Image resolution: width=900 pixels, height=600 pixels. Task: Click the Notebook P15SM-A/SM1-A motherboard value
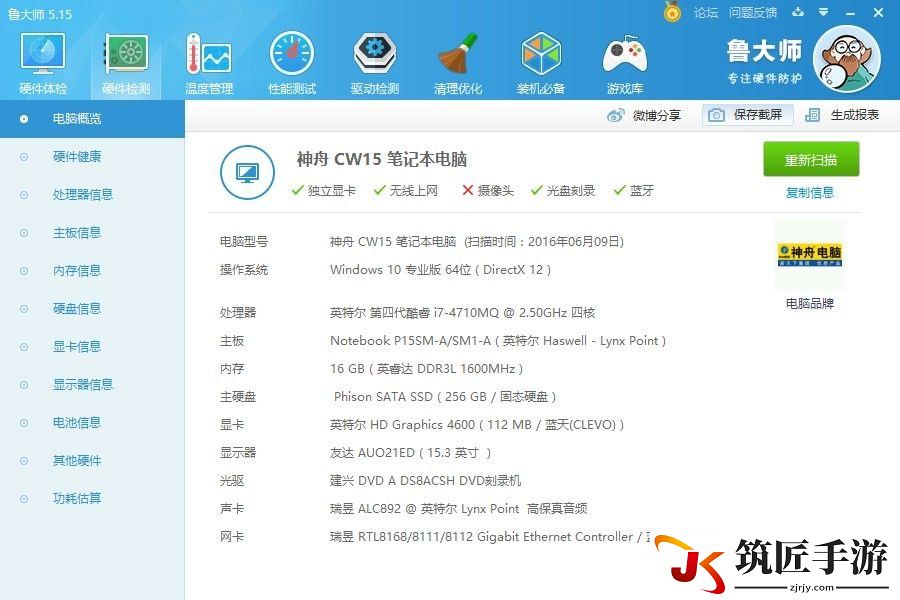[x=498, y=341]
